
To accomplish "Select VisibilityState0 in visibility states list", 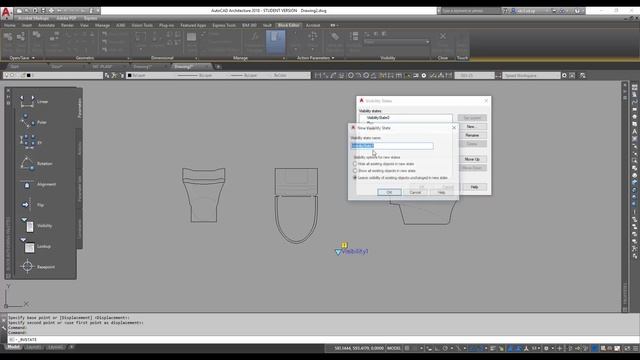I will coord(378,118).
